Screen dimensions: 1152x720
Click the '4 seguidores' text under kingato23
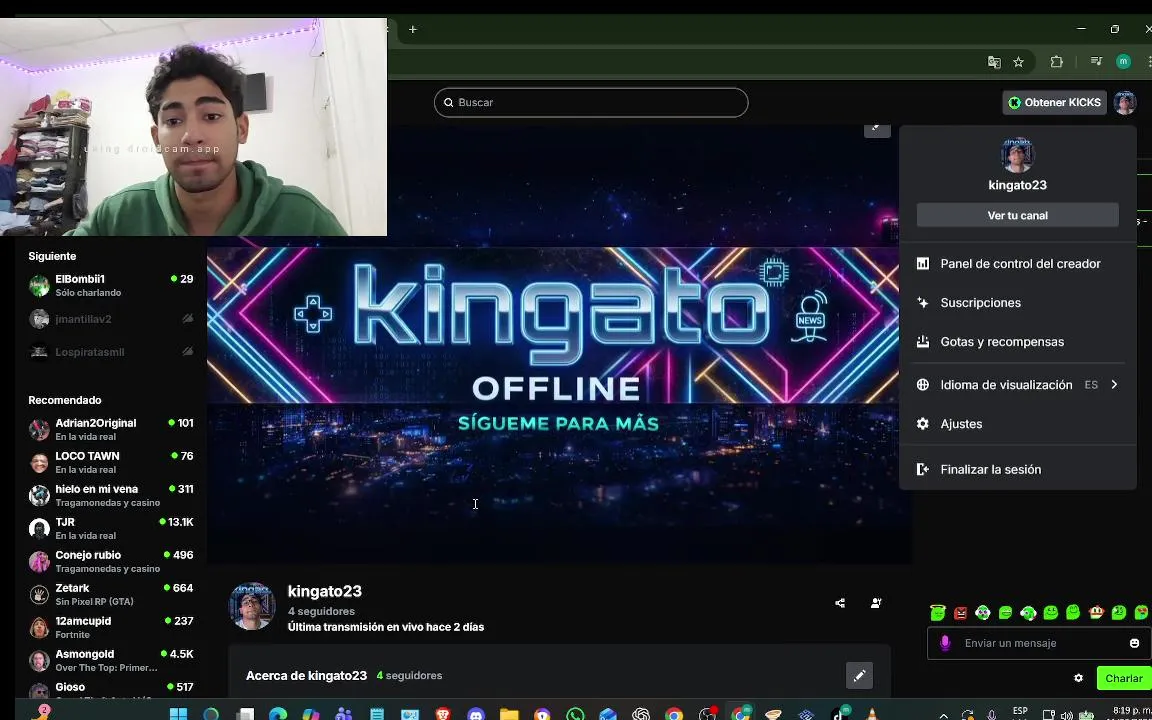(x=321, y=611)
